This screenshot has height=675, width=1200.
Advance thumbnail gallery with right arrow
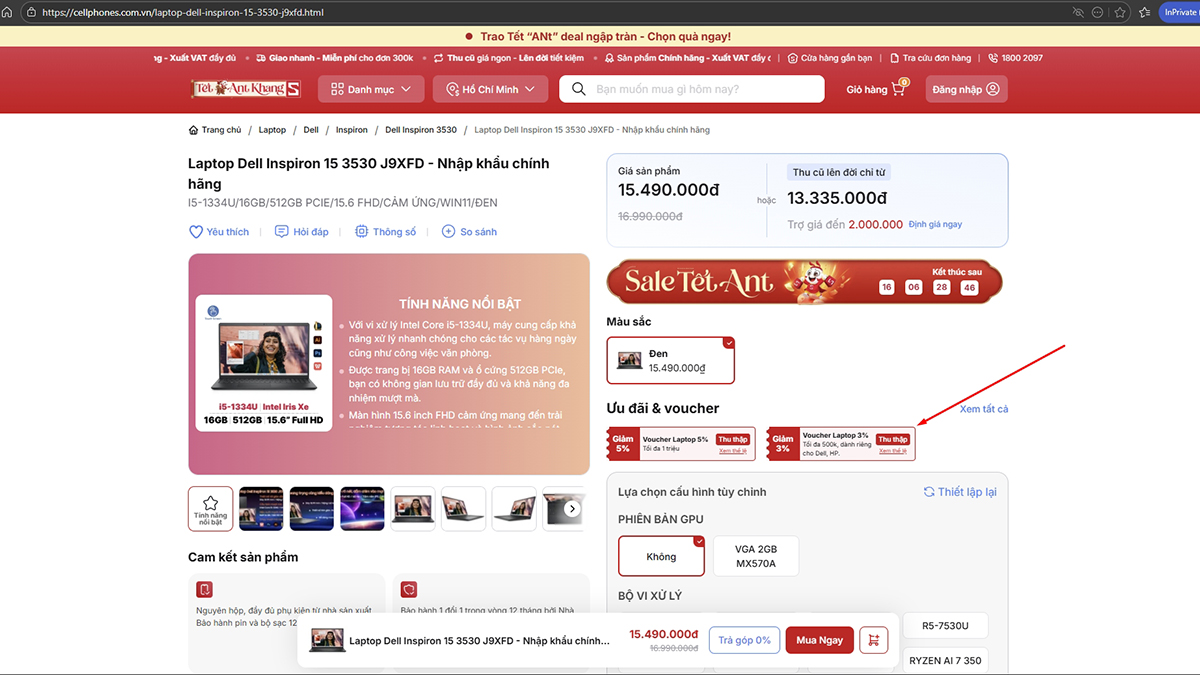point(572,508)
